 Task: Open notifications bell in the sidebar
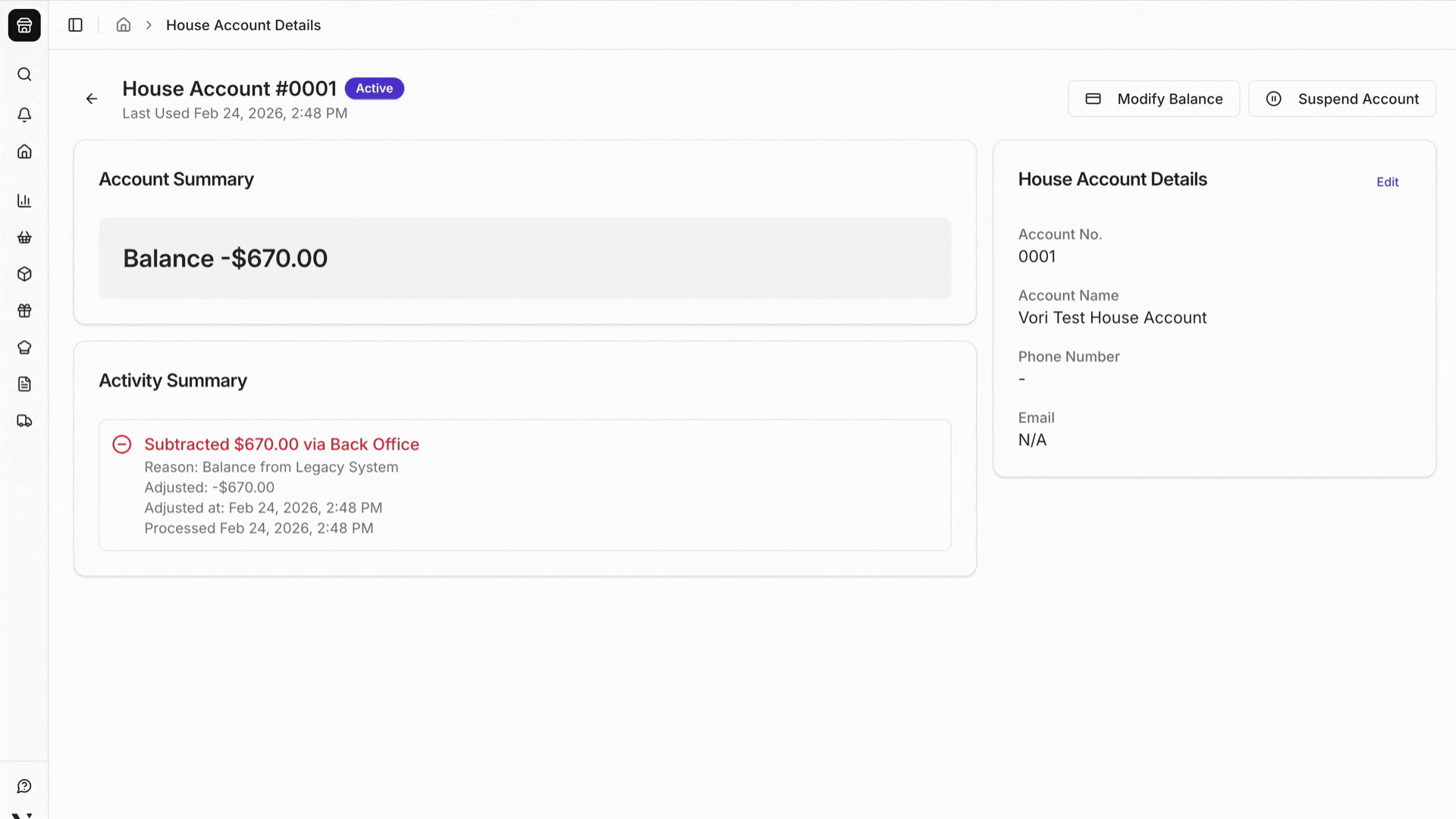[24, 115]
